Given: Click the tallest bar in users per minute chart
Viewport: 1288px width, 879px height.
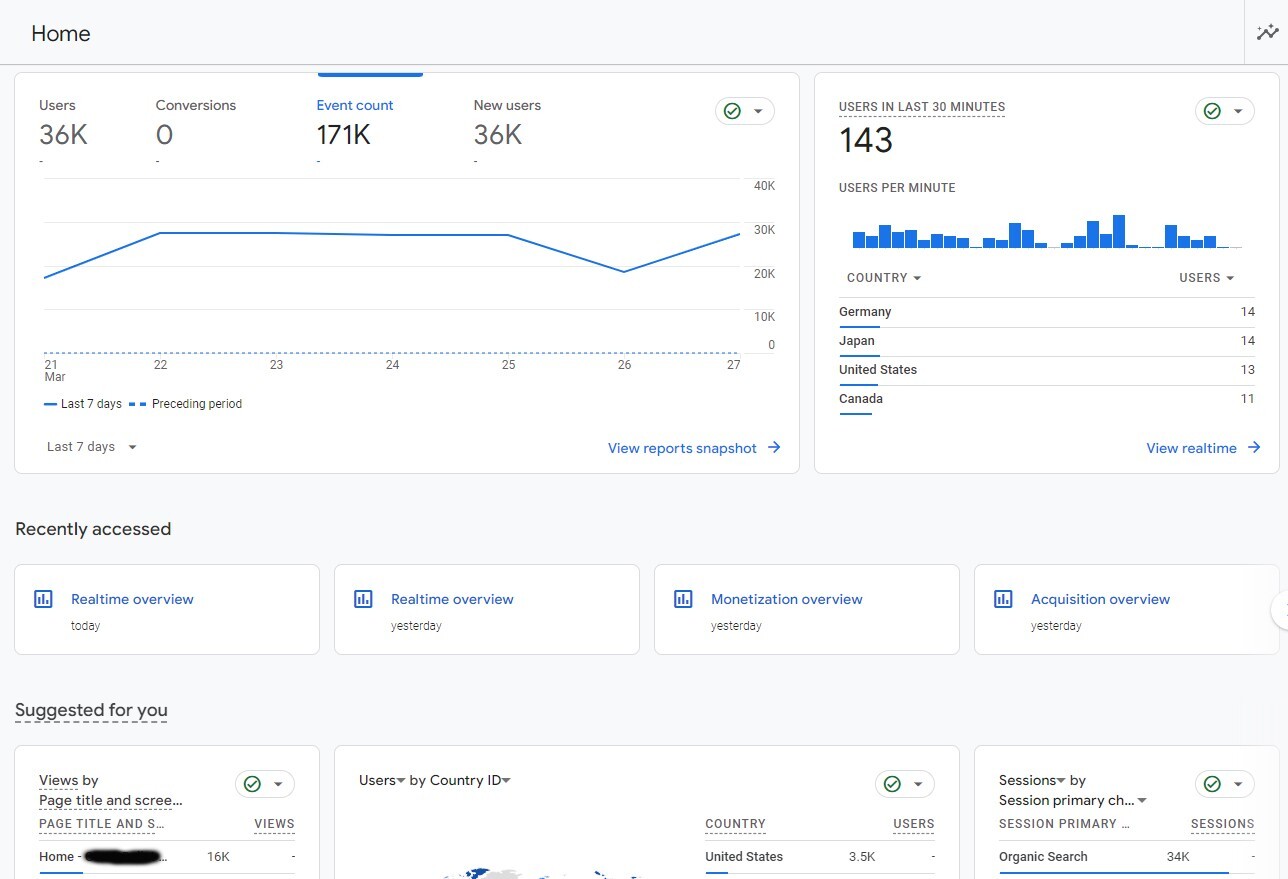Looking at the screenshot, I should (1119, 231).
